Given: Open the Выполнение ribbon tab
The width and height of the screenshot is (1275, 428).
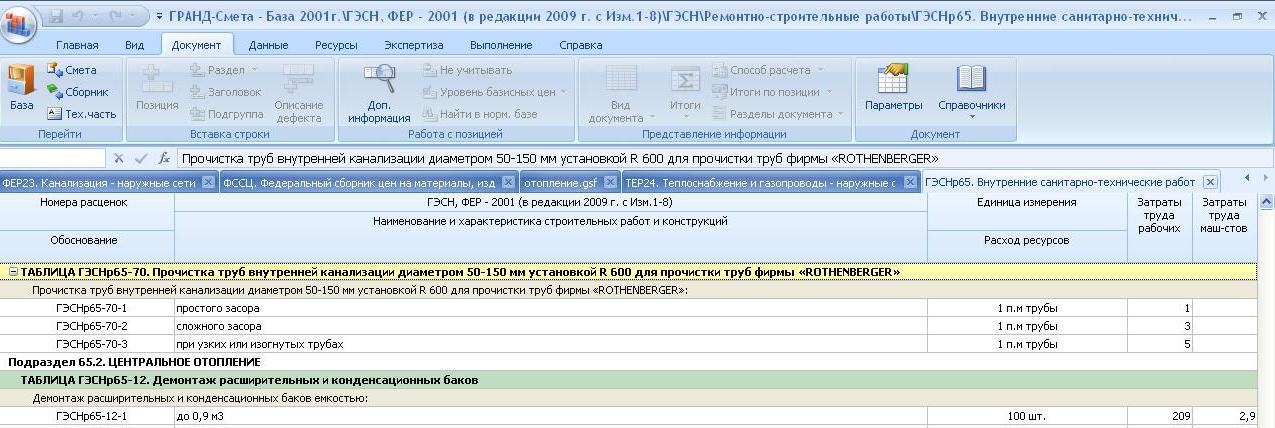Looking at the screenshot, I should point(501,45).
